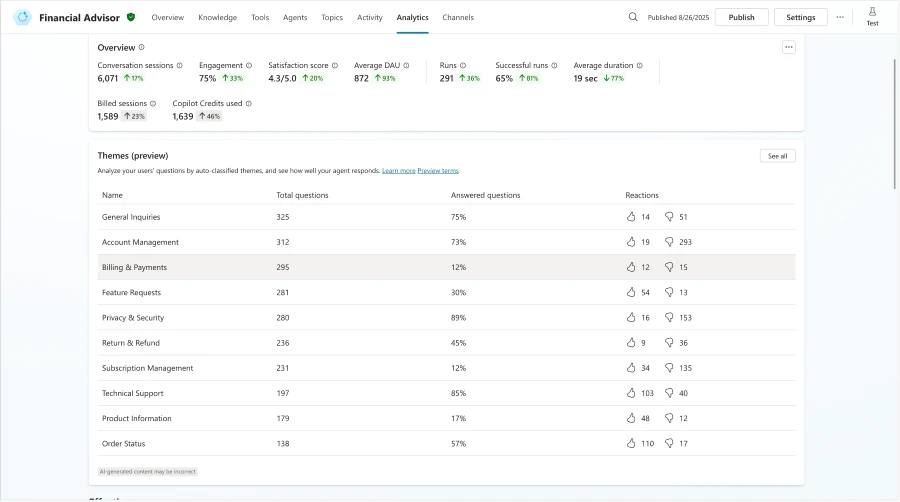This screenshot has width=900, height=502.
Task: Go to the Topics tab
Action: point(332,17)
